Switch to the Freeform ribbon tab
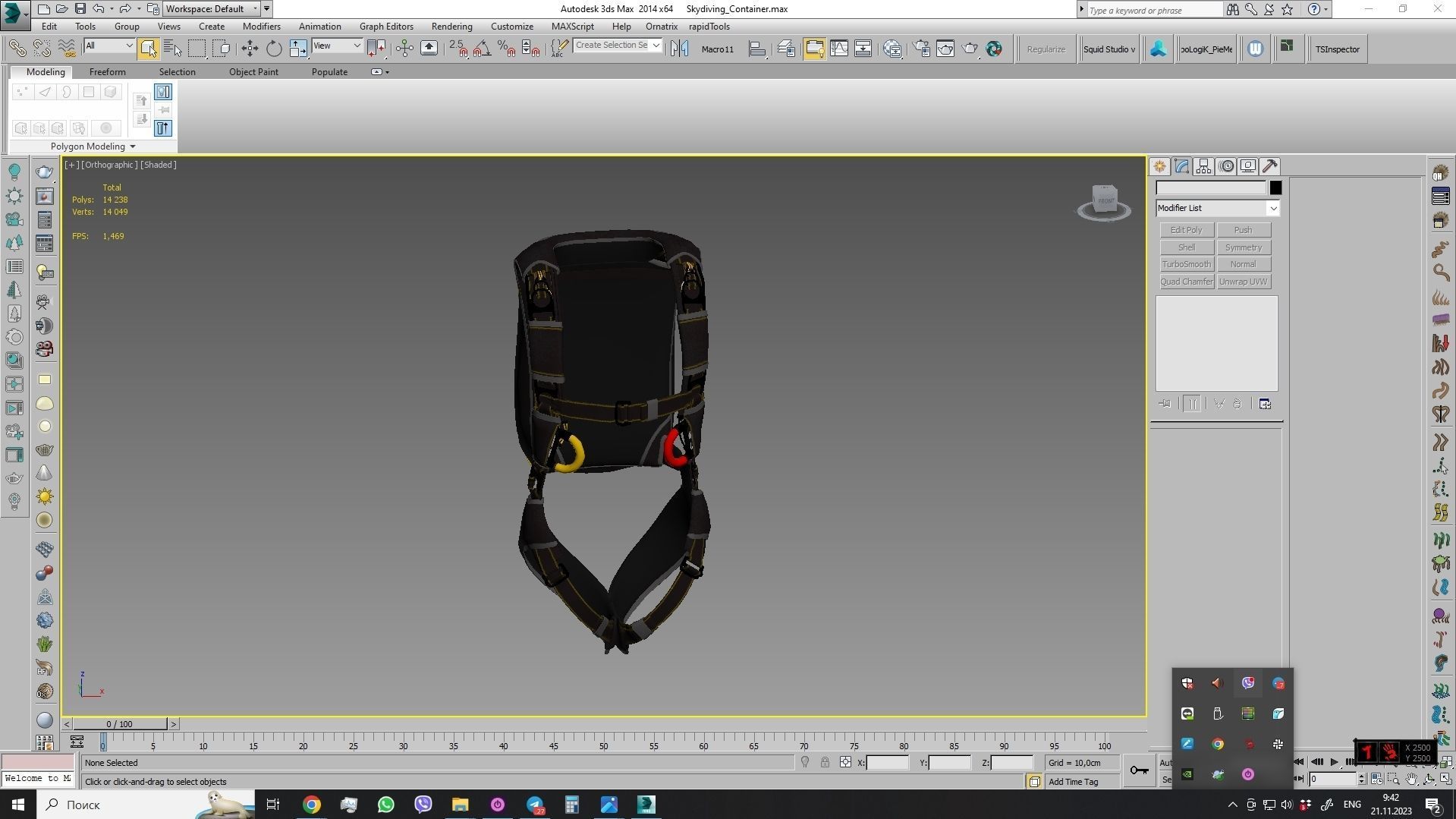1456x819 pixels. pyautogui.click(x=108, y=72)
